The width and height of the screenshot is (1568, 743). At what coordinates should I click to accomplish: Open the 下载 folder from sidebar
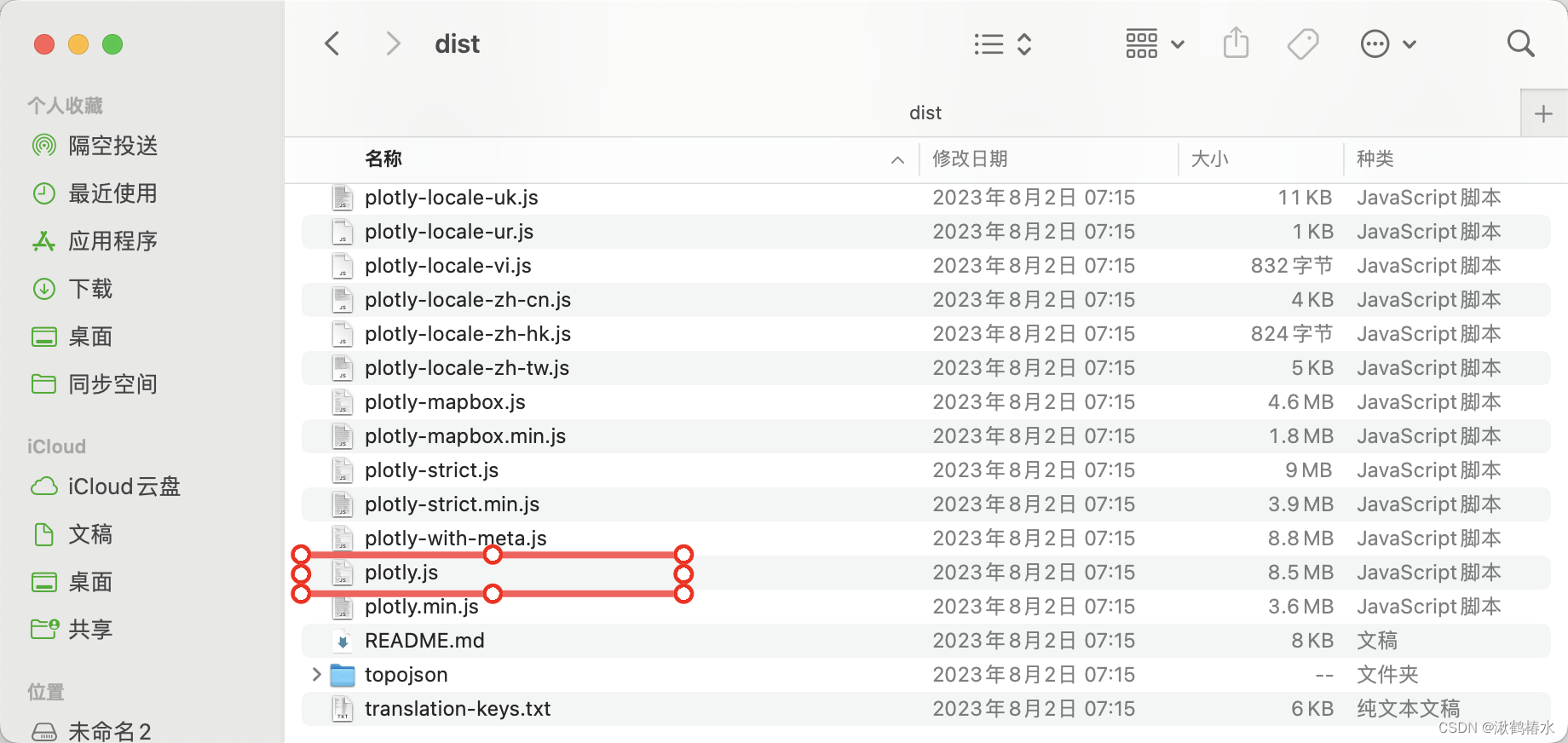(89, 289)
